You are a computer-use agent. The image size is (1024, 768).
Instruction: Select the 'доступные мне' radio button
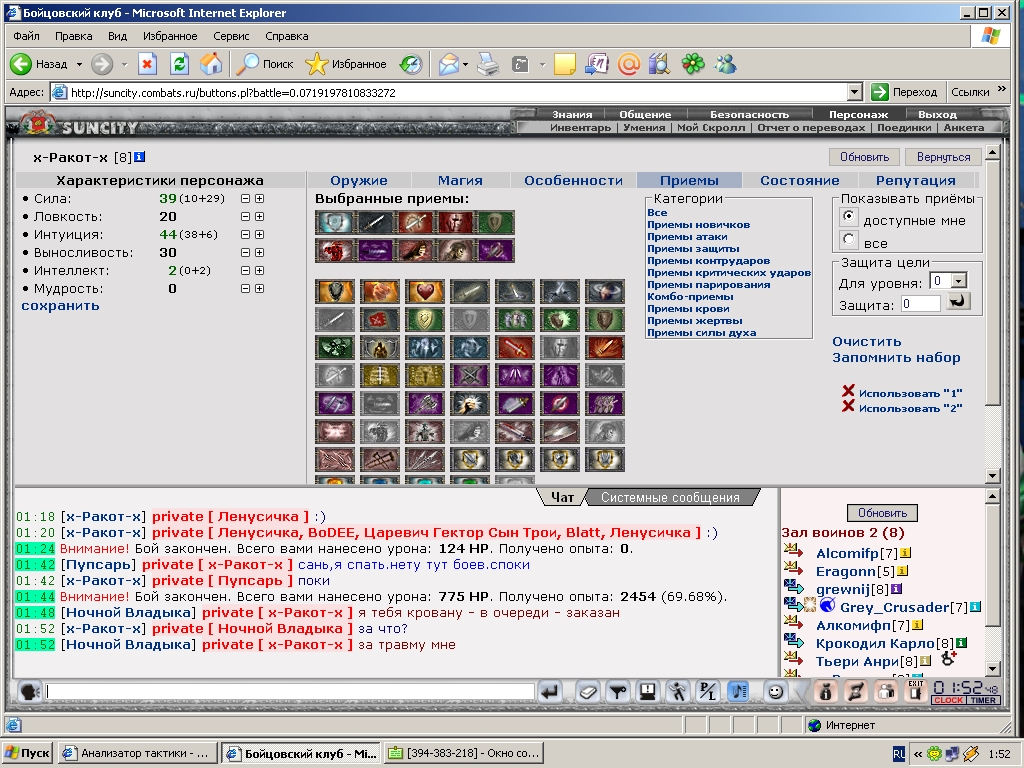coord(848,217)
